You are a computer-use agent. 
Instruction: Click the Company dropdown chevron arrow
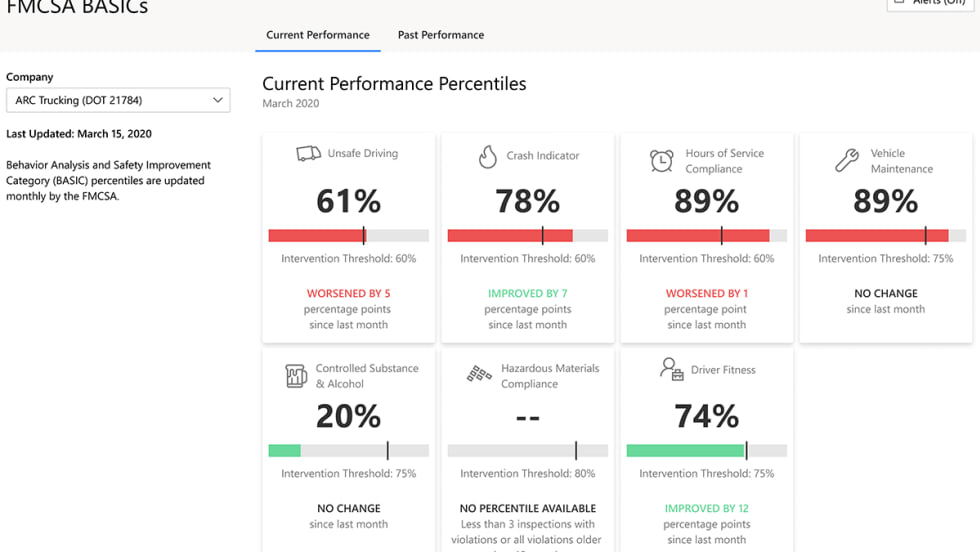click(x=217, y=100)
